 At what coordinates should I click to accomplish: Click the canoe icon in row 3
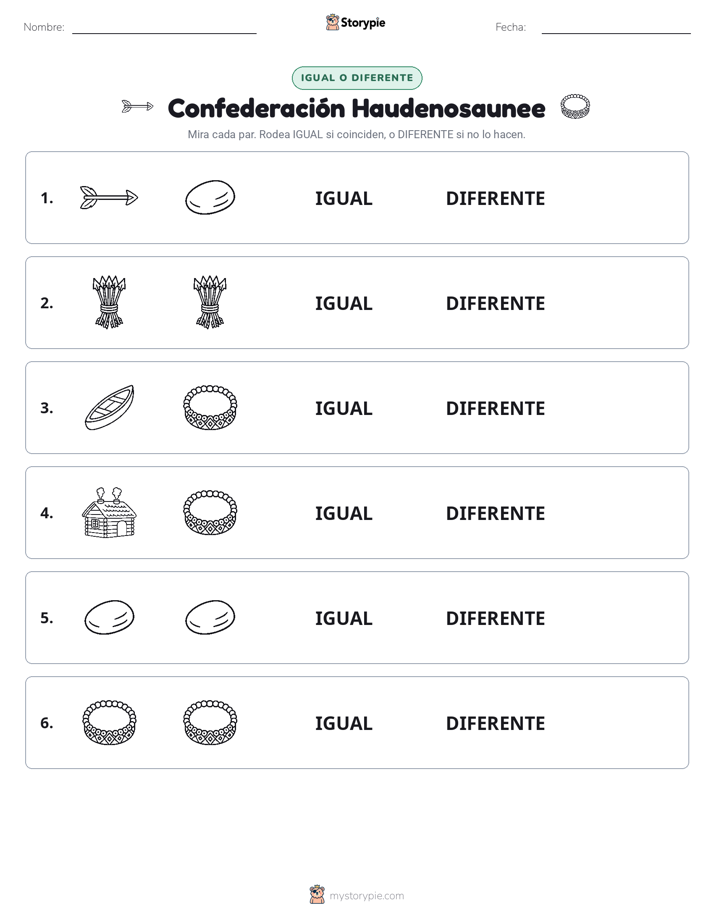click(x=109, y=407)
